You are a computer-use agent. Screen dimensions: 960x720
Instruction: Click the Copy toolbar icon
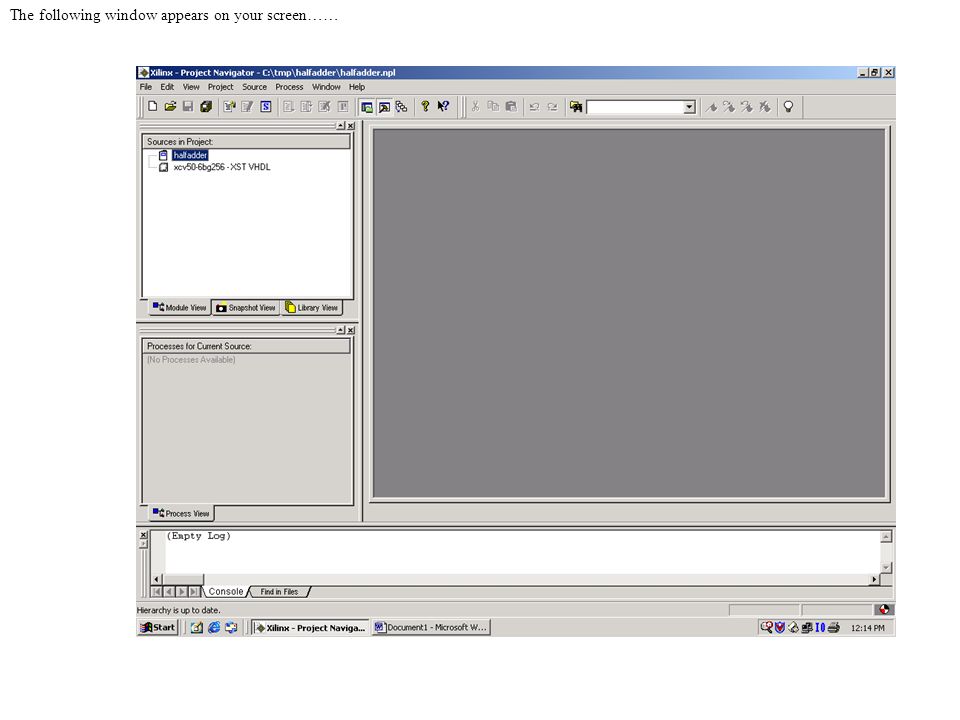[x=493, y=107]
